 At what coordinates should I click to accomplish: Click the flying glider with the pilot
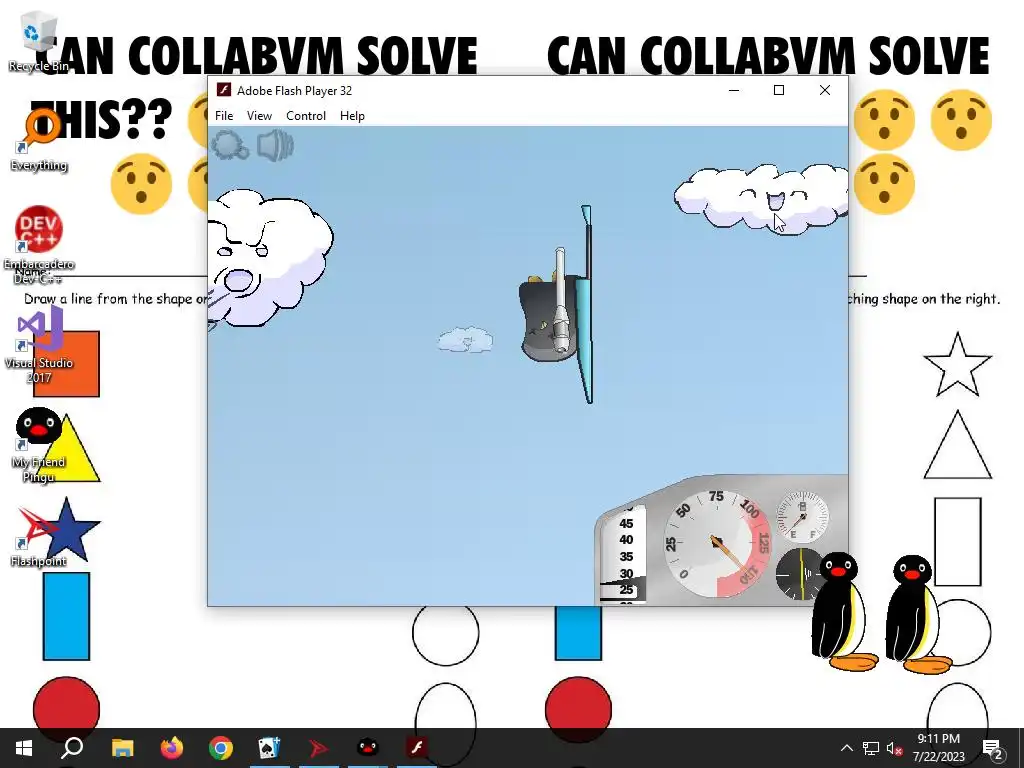click(557, 306)
